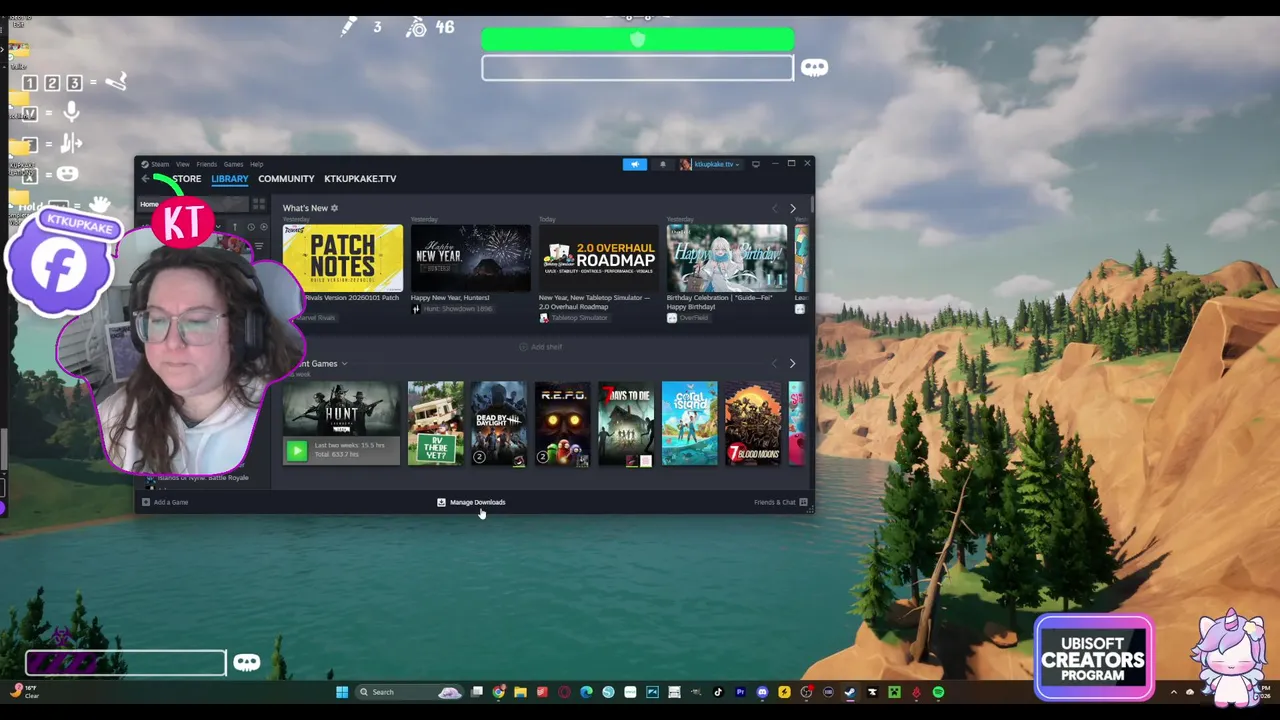Go back with the Steam back arrow
Image resolution: width=1280 pixels, height=720 pixels.
tap(145, 179)
